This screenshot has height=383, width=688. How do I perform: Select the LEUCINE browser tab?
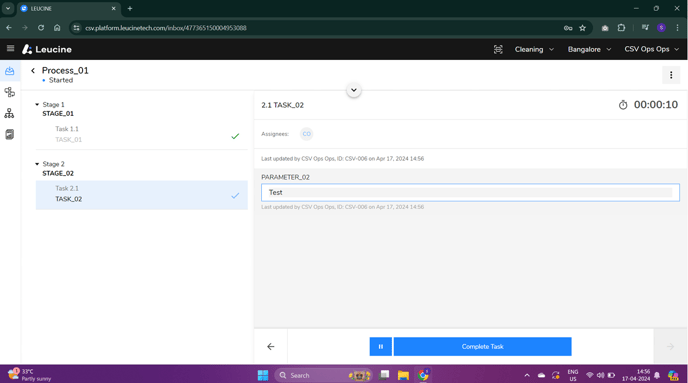(x=68, y=8)
